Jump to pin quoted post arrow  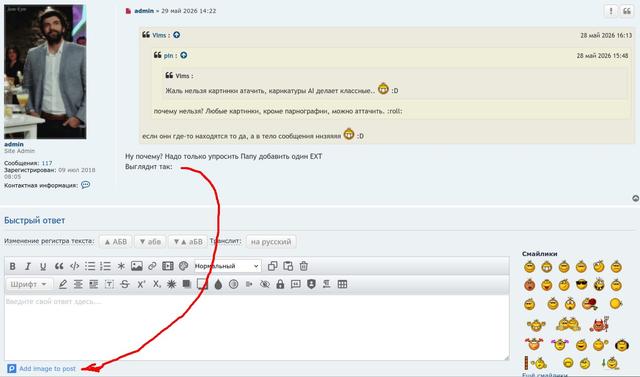click(184, 55)
